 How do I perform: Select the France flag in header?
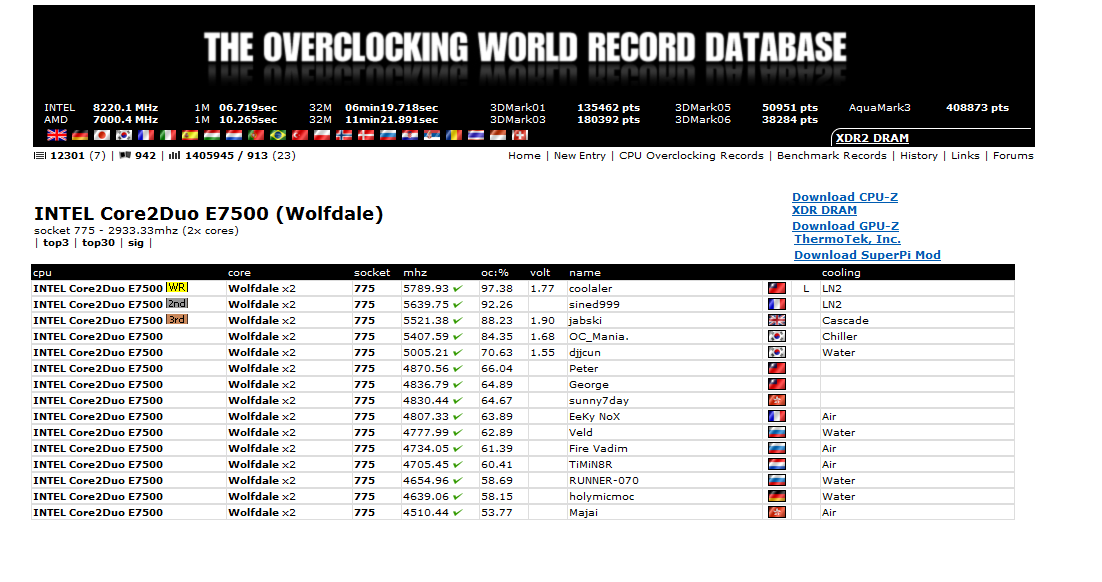(146, 135)
